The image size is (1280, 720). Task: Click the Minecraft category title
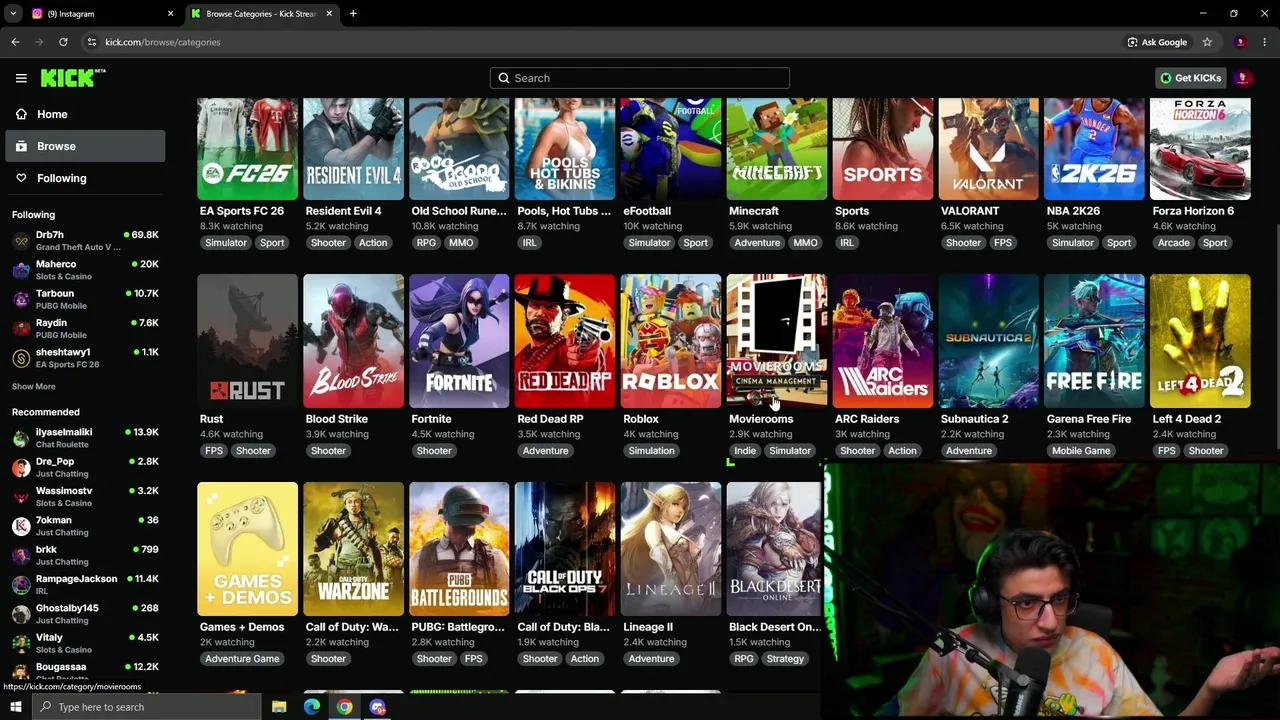tap(754, 211)
